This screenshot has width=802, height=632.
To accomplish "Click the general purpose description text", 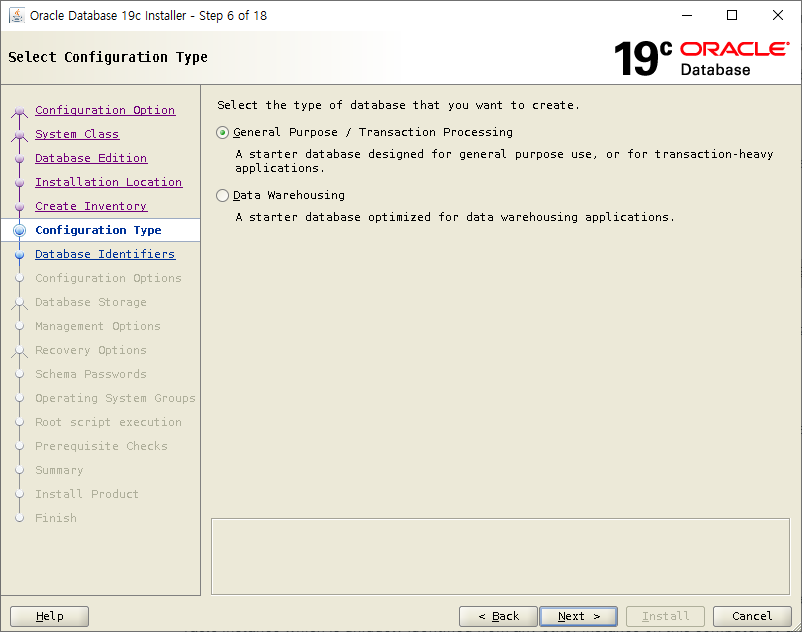I will [x=504, y=161].
